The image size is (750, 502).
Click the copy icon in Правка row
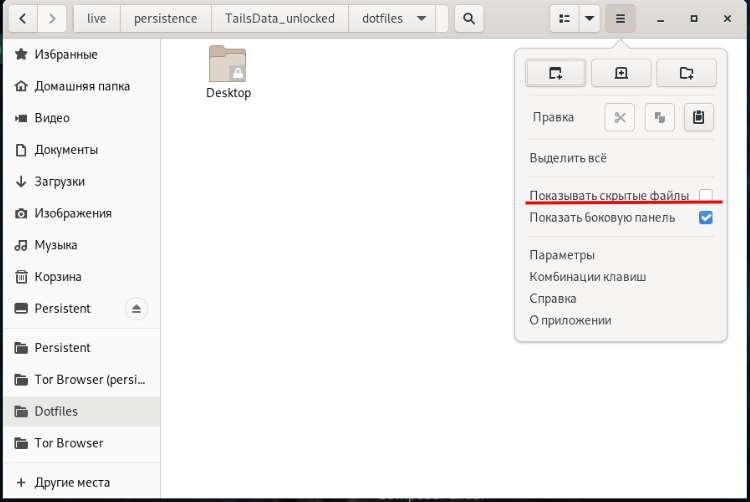[x=659, y=117]
